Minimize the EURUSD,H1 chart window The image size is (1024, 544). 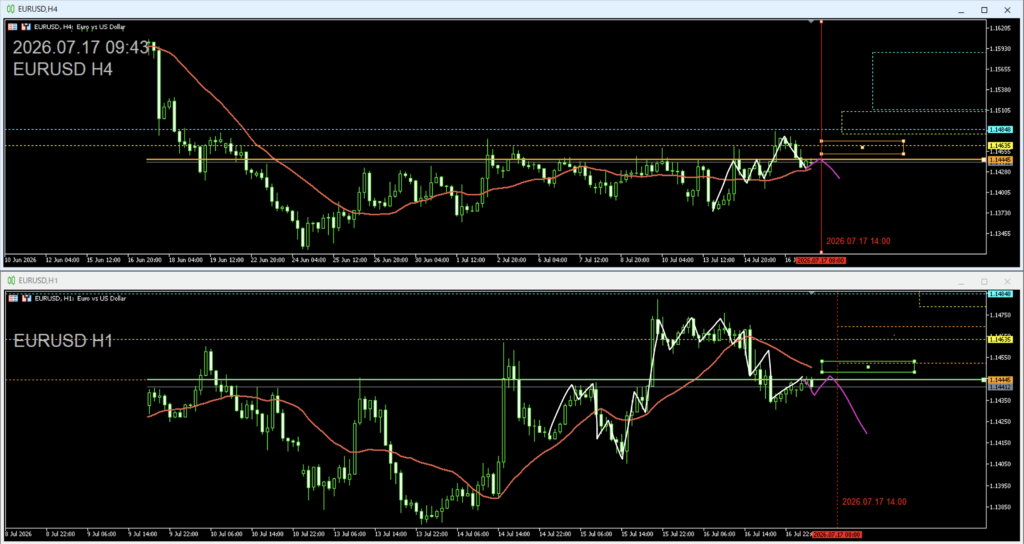pyautogui.click(x=963, y=281)
